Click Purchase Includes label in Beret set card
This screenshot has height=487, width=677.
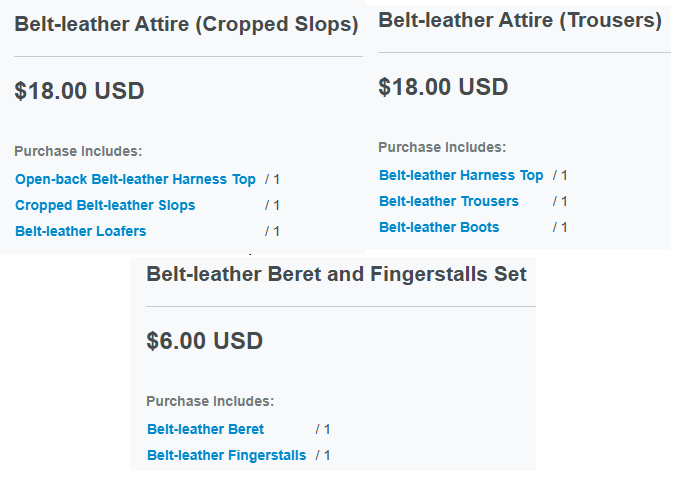click(210, 401)
